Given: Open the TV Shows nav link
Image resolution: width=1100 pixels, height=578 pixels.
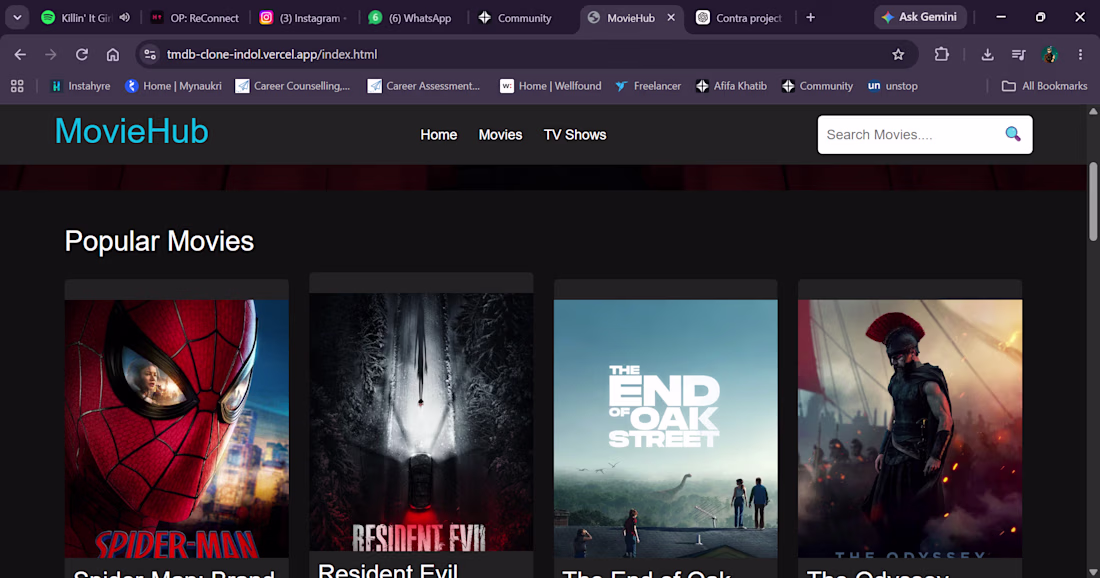Looking at the screenshot, I should point(575,135).
